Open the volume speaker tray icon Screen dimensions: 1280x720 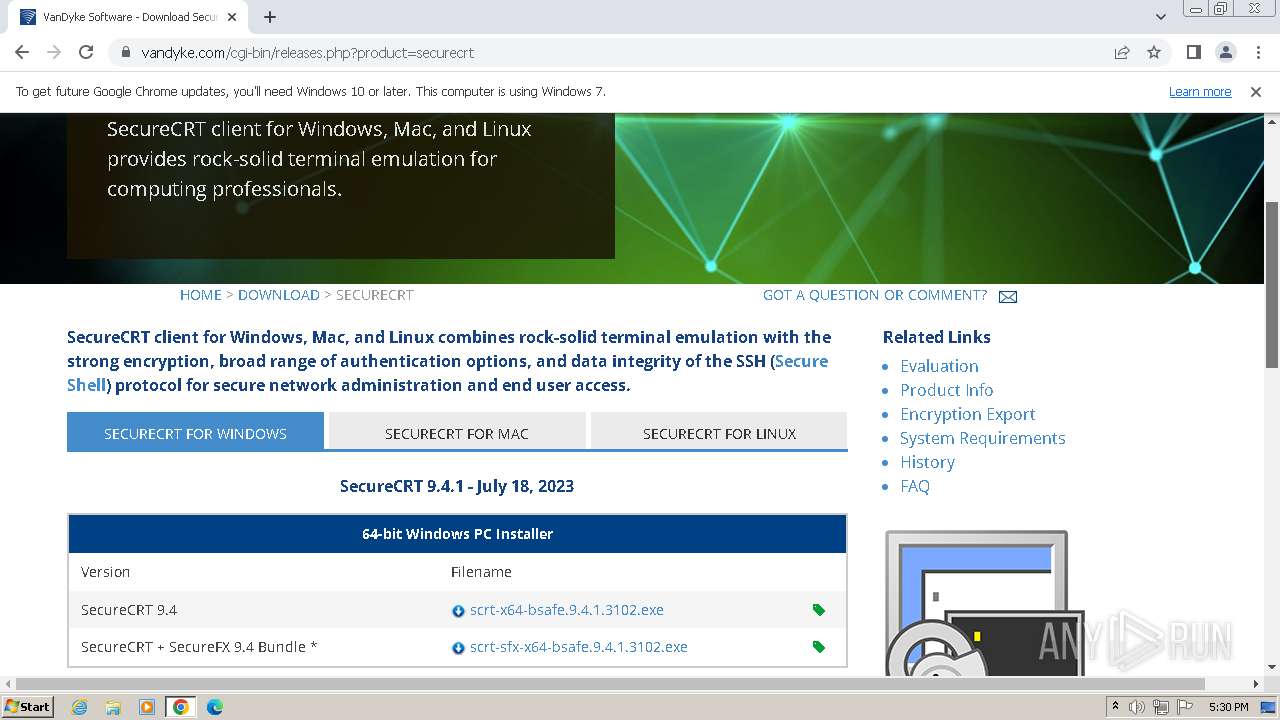click(1137, 707)
